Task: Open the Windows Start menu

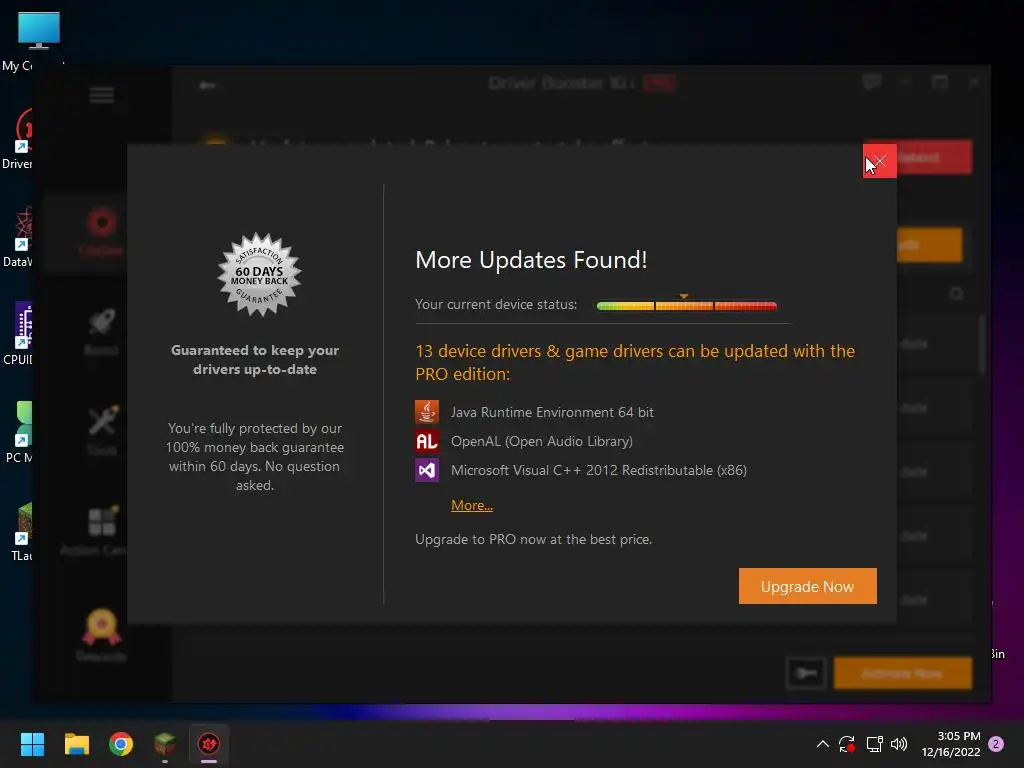Action: [x=32, y=744]
